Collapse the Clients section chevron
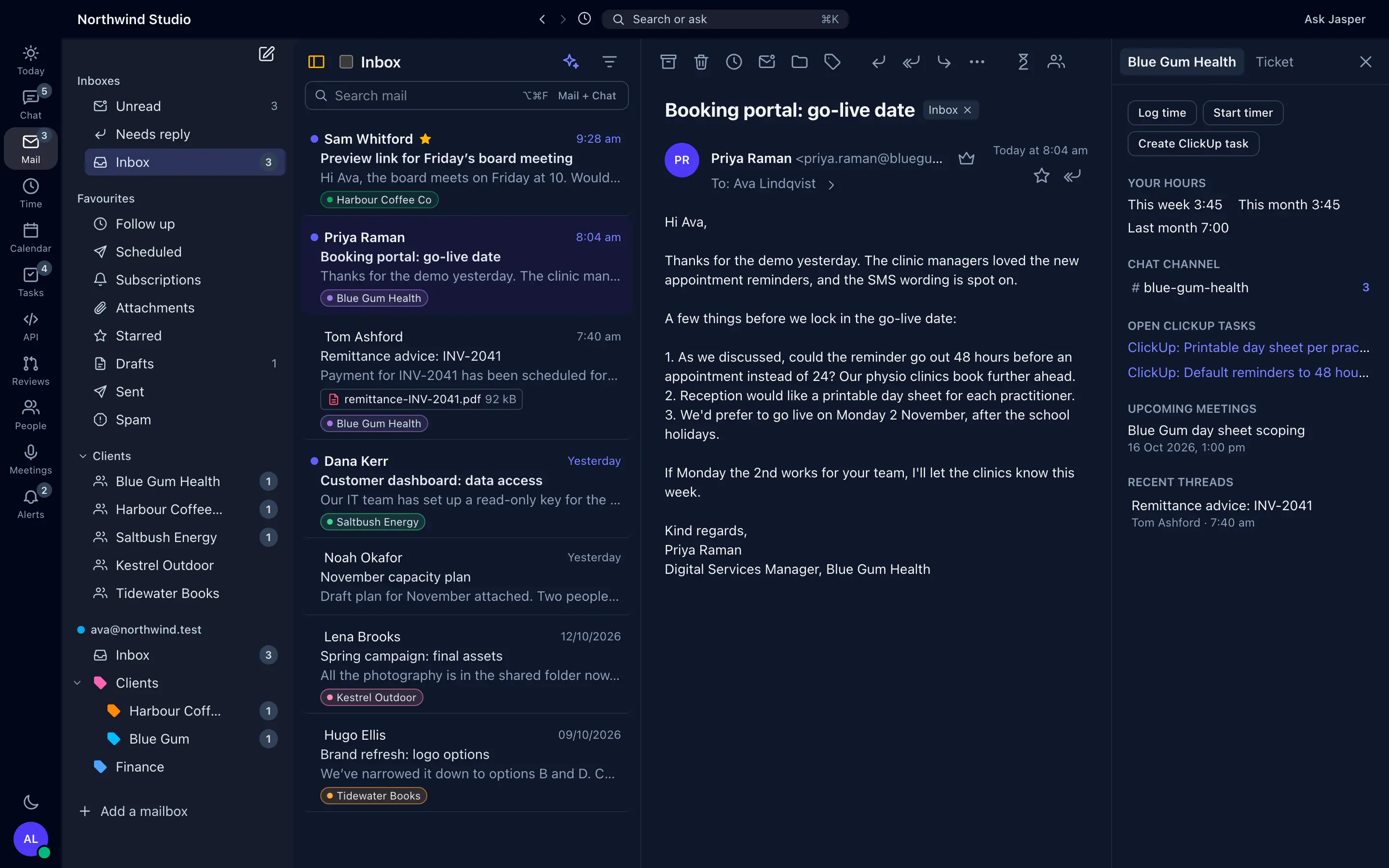Viewport: 1389px width, 868px height. click(x=82, y=456)
